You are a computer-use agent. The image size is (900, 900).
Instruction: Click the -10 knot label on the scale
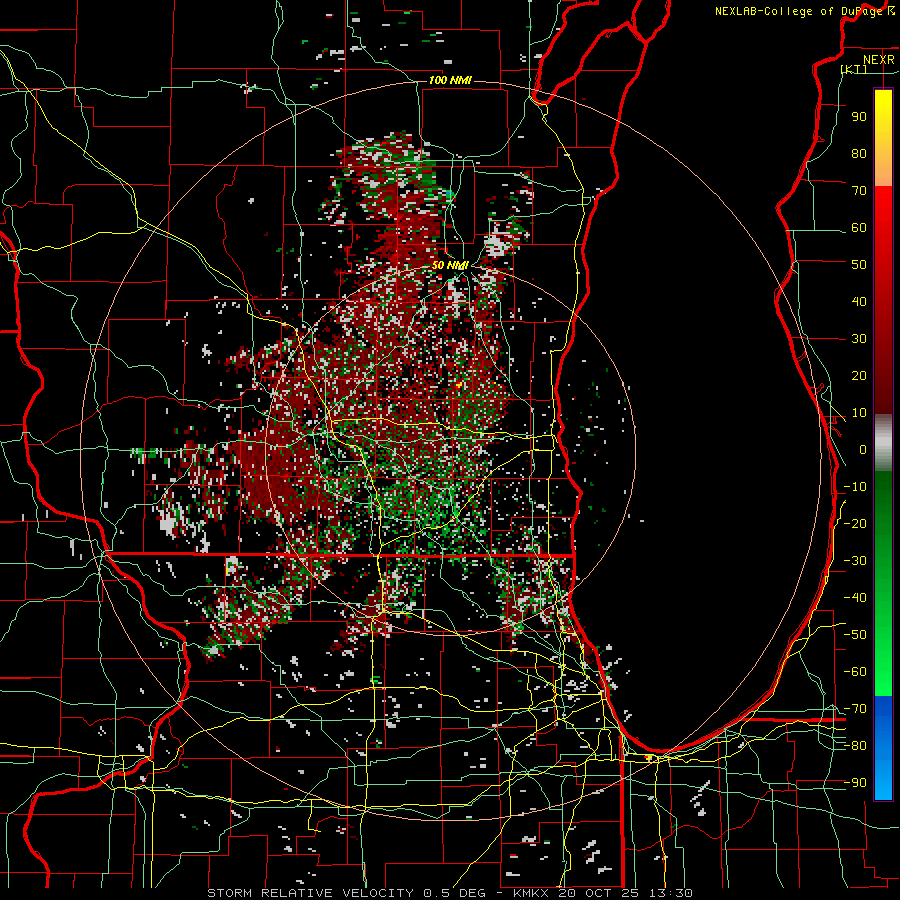pos(855,487)
